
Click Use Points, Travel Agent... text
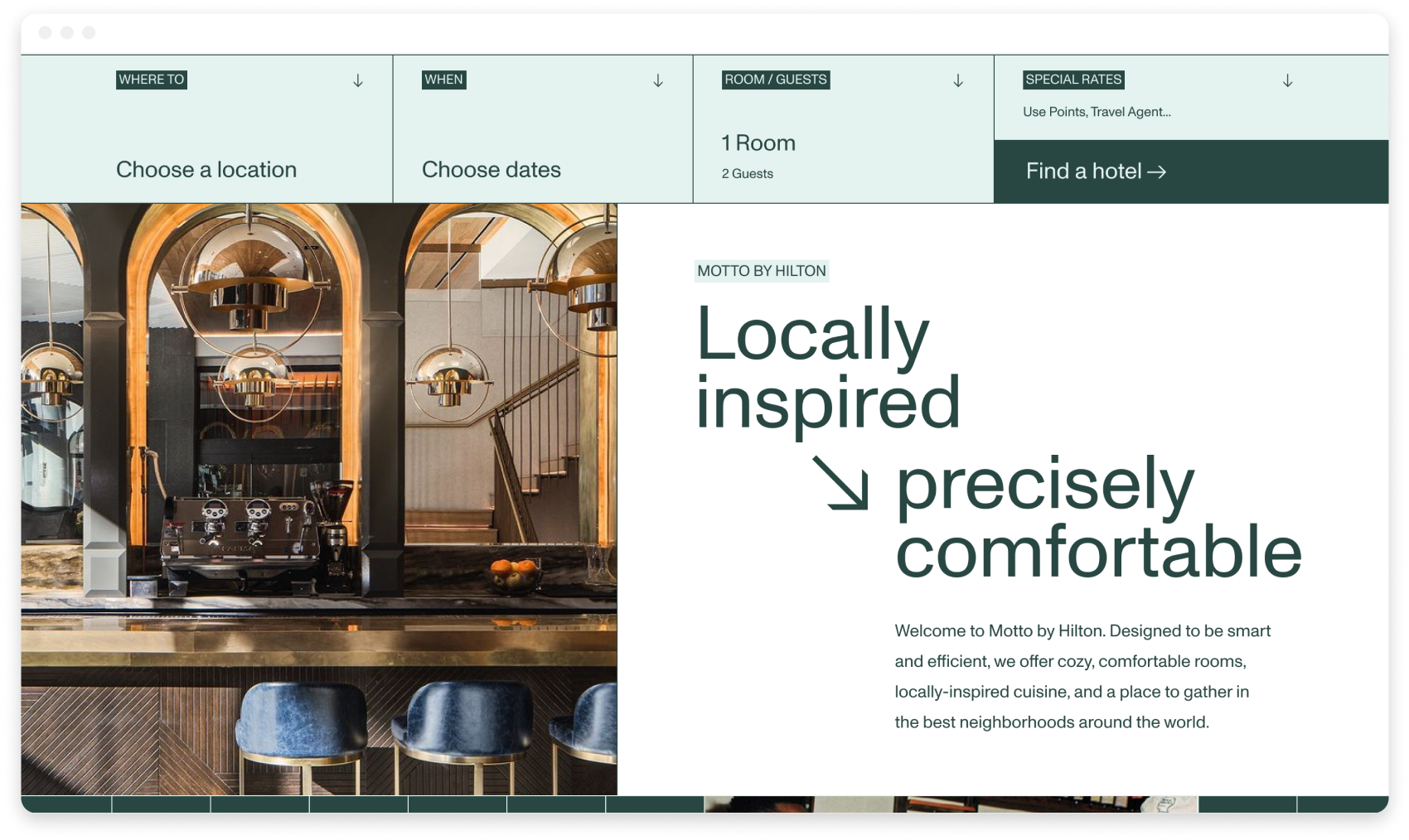pyautogui.click(x=1097, y=112)
